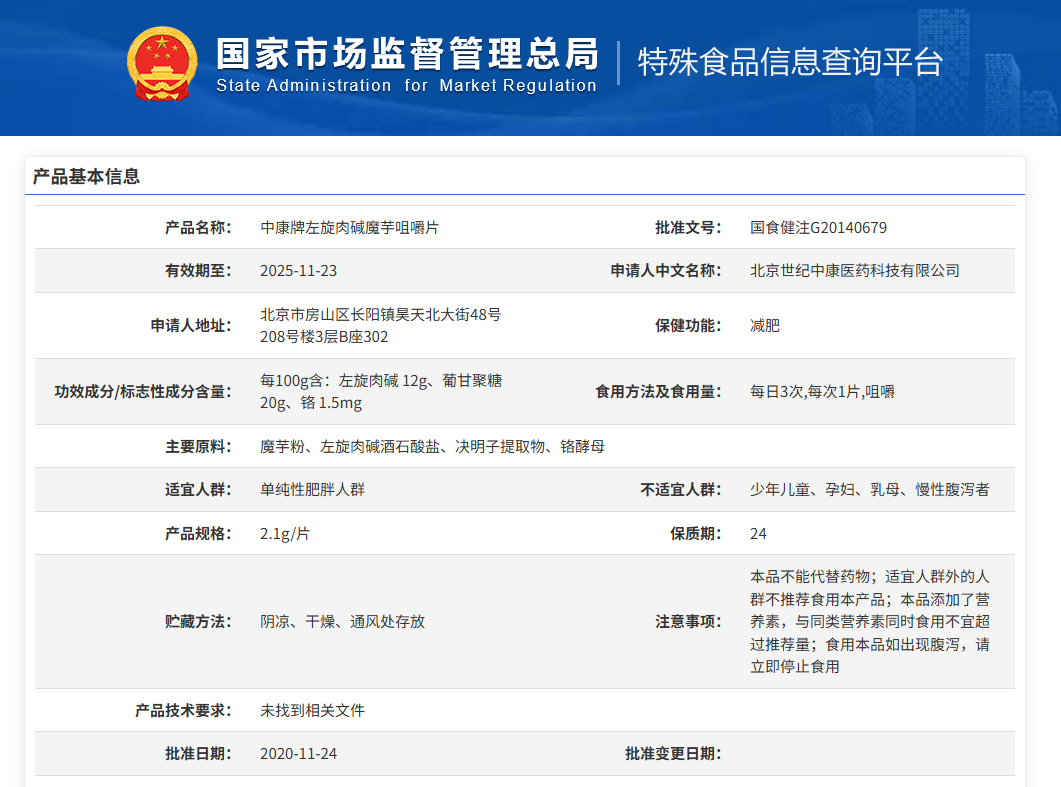Click the dosage text 每日3次,每次1片,咀嚼
1061x787 pixels.
point(822,392)
